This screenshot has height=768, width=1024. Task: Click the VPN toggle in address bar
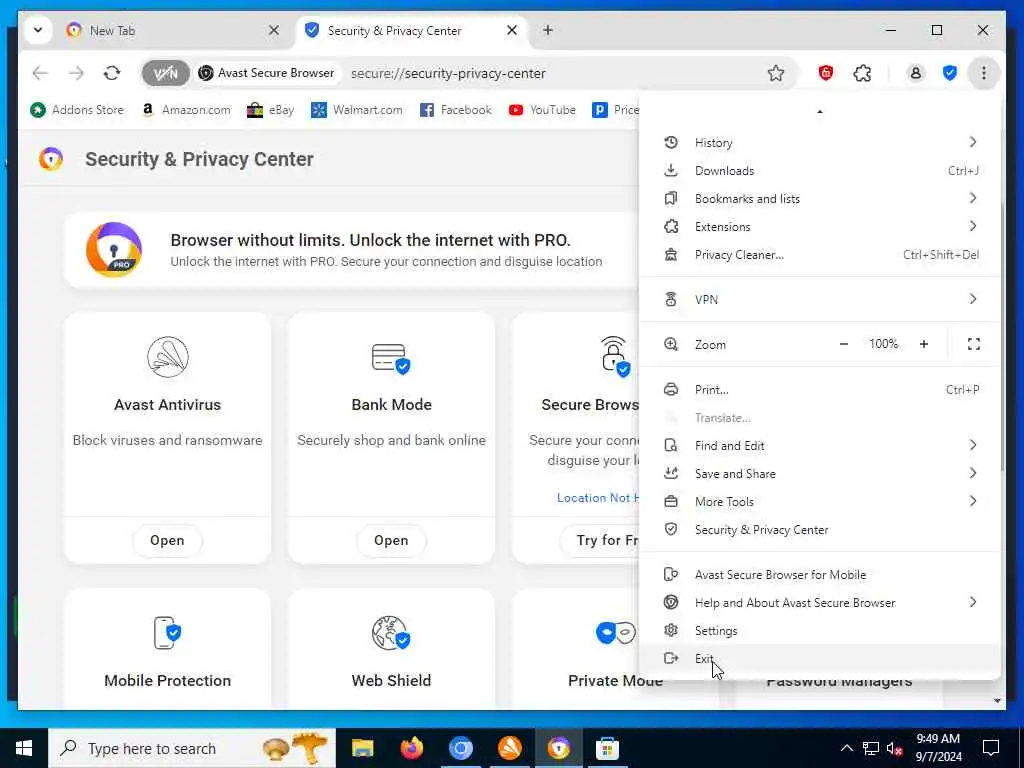[165, 73]
